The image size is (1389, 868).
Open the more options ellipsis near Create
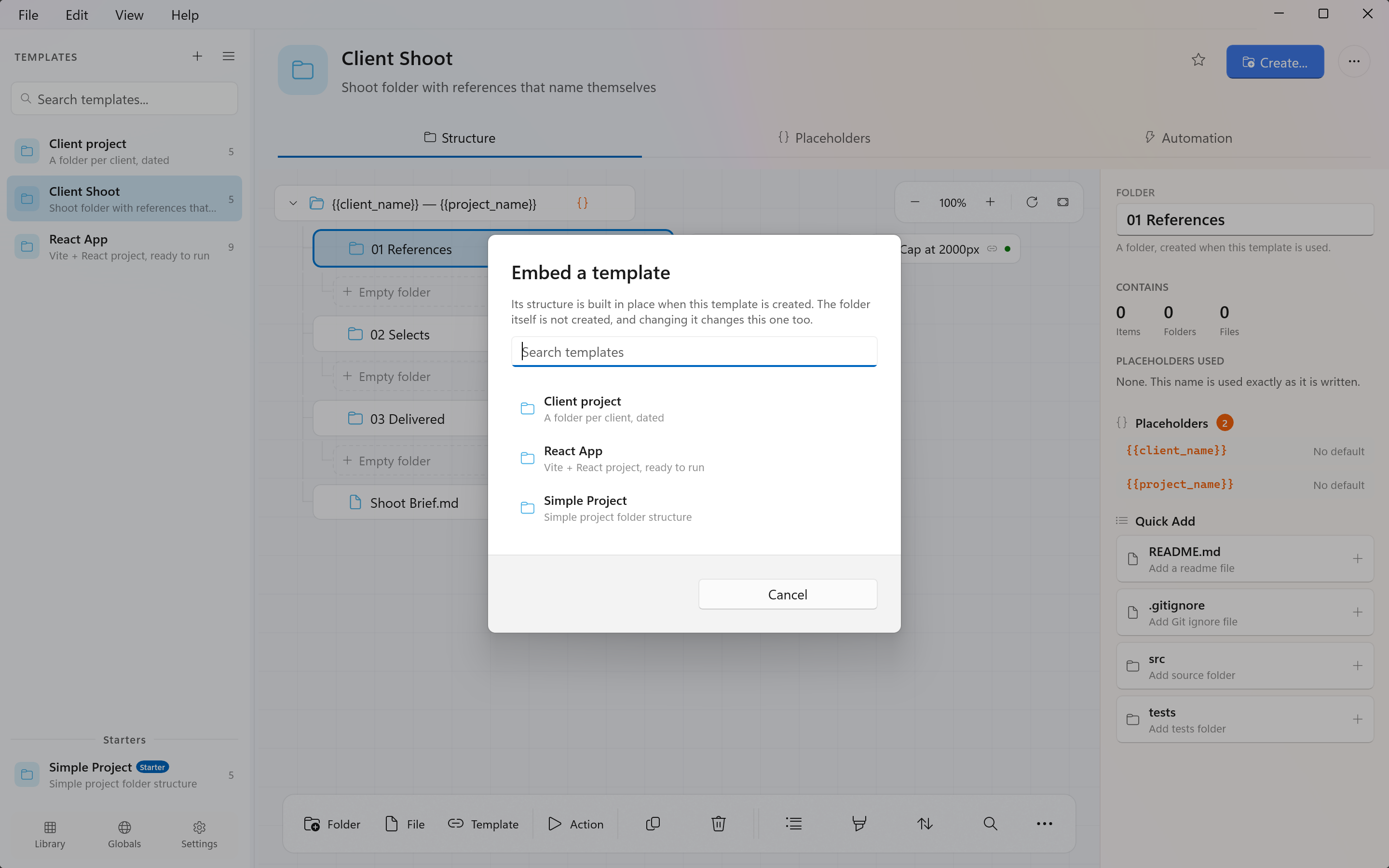(x=1354, y=61)
